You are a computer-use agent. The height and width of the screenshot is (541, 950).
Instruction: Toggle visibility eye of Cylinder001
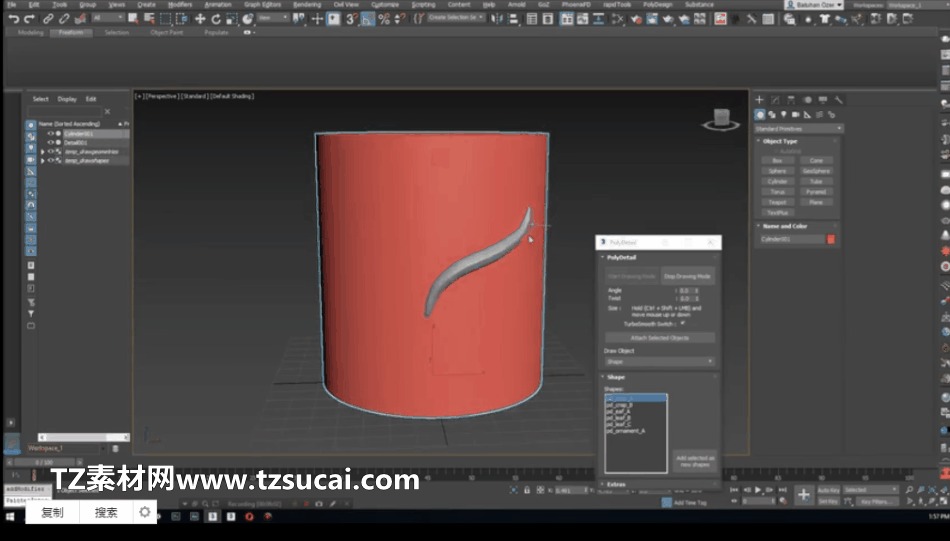coord(50,134)
